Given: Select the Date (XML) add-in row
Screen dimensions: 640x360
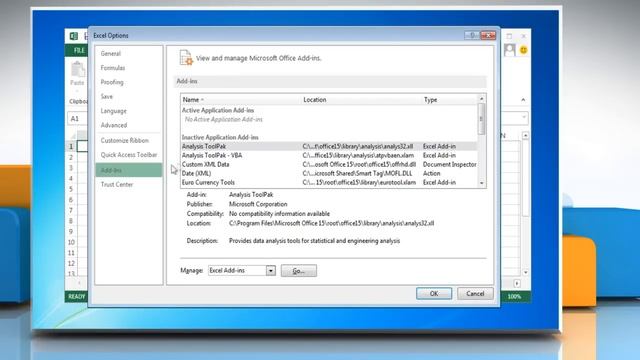Looking at the screenshot, I should 329,173.
